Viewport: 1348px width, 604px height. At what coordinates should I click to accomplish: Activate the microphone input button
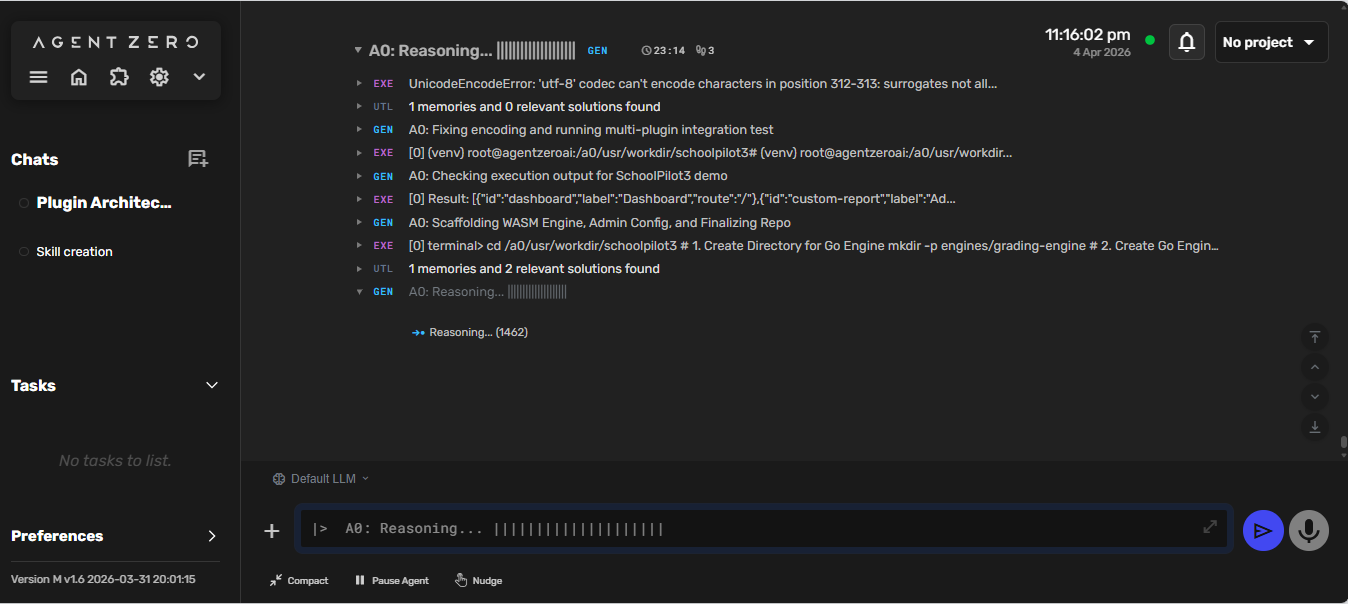point(1308,530)
